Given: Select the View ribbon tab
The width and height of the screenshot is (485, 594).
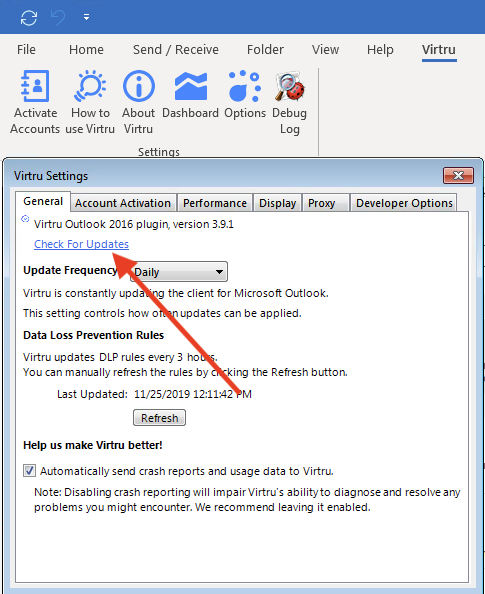Looking at the screenshot, I should pyautogui.click(x=325, y=50).
